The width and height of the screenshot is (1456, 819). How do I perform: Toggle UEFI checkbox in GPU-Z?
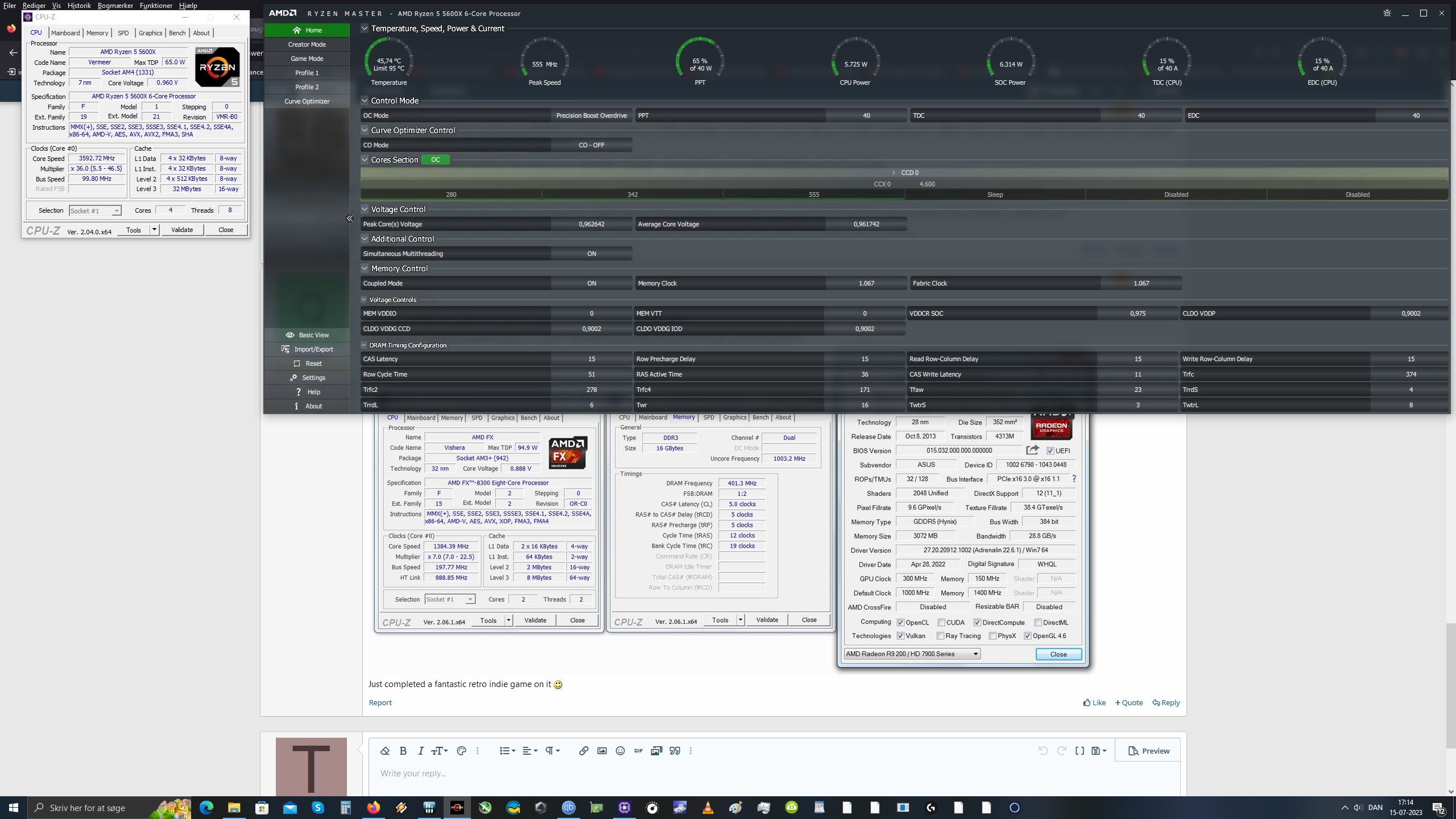coord(1050,450)
